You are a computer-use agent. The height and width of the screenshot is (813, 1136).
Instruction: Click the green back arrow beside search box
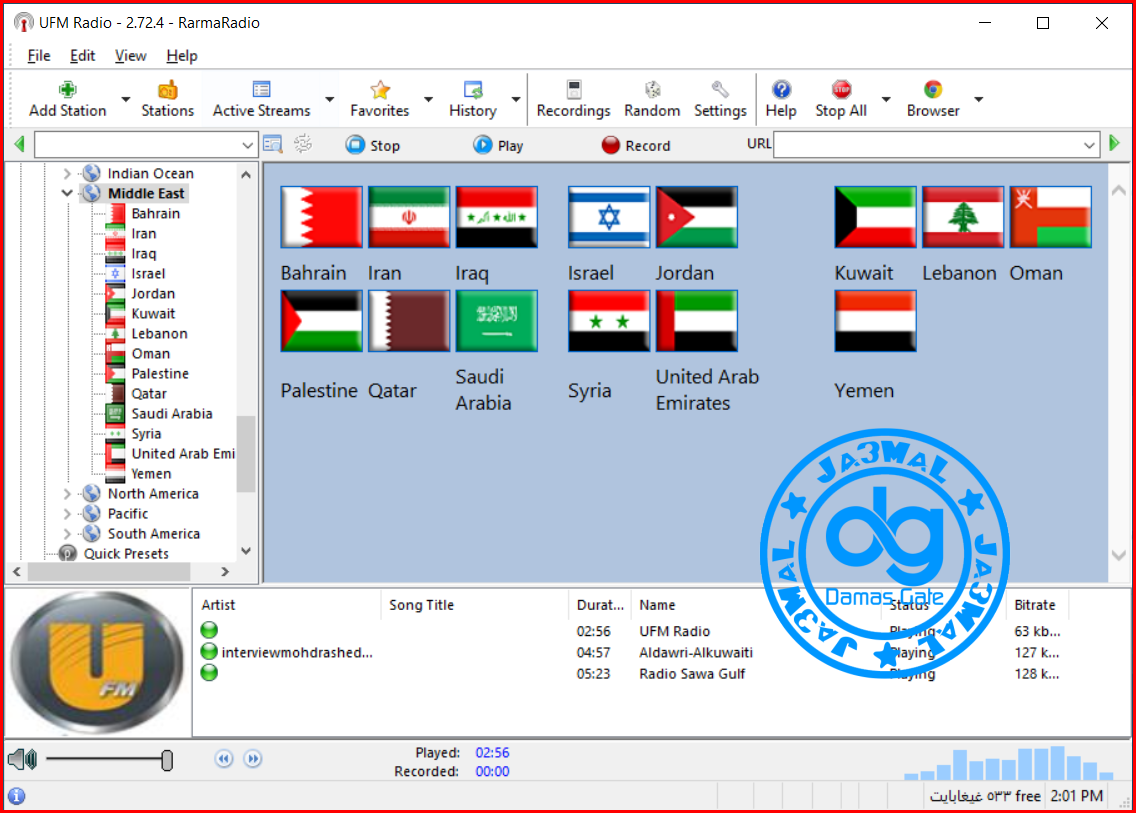point(20,144)
